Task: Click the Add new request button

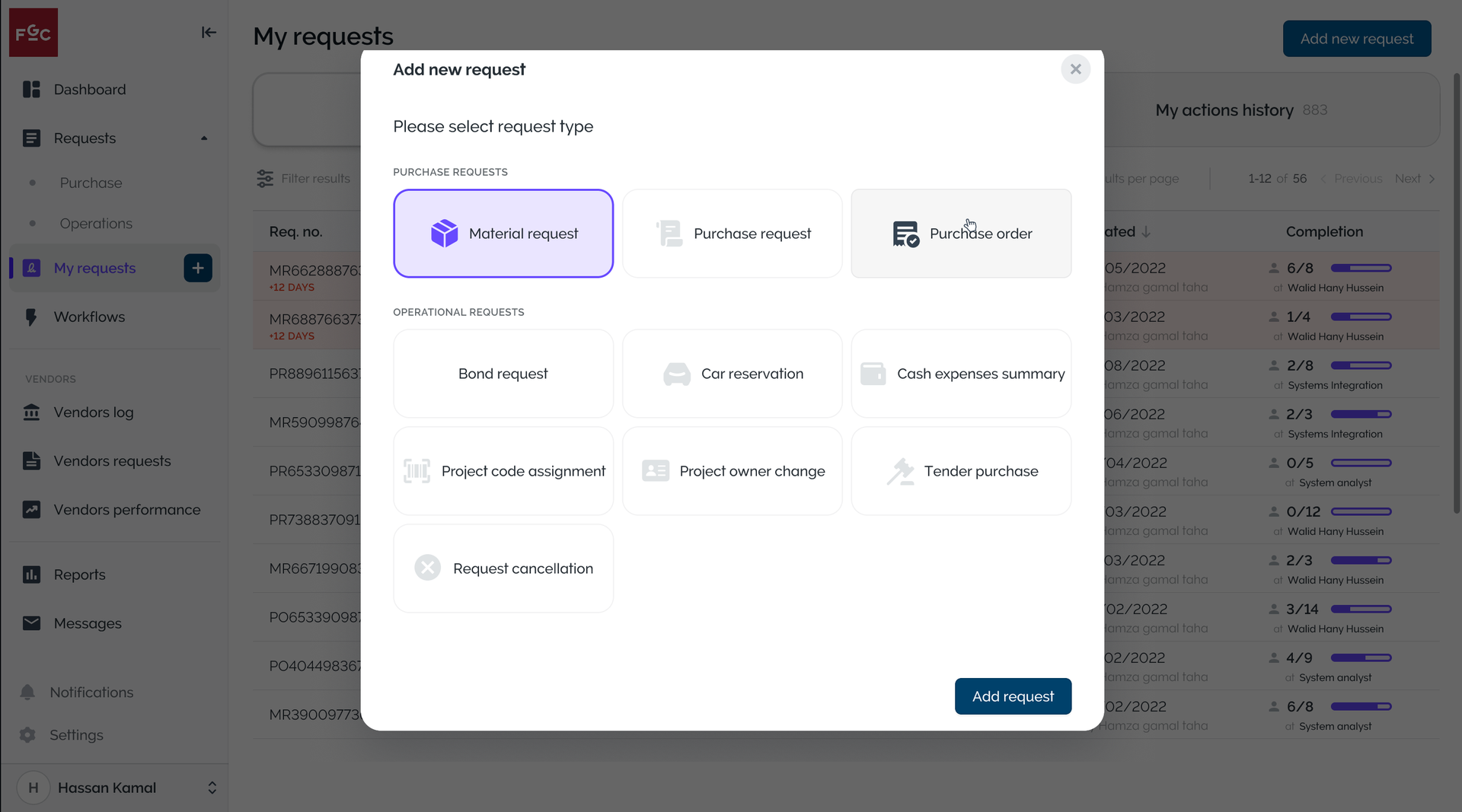Action: [x=1356, y=39]
